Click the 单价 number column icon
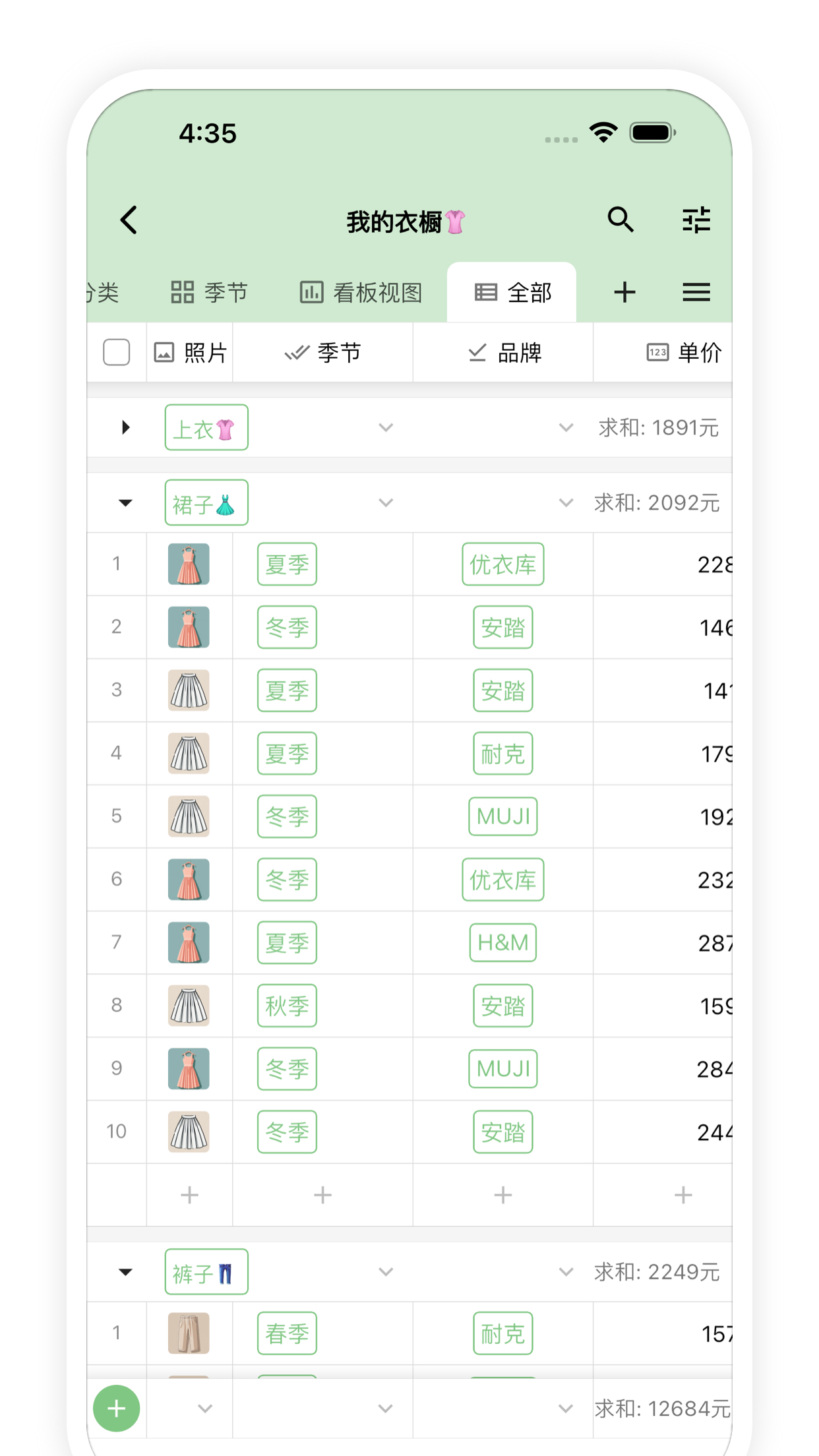The height and width of the screenshot is (1456, 819). click(656, 353)
